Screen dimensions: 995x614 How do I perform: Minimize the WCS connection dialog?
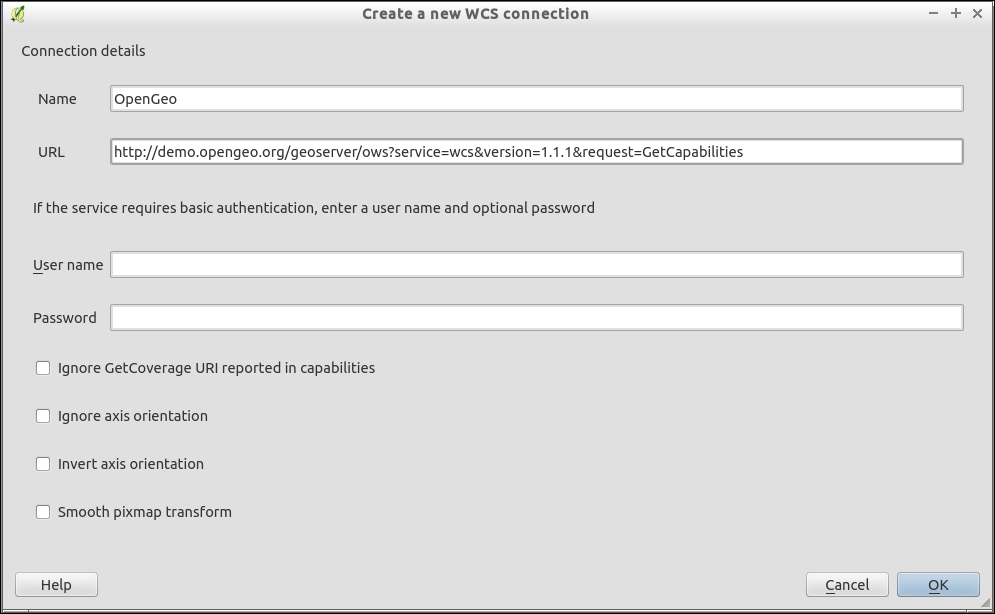click(934, 14)
